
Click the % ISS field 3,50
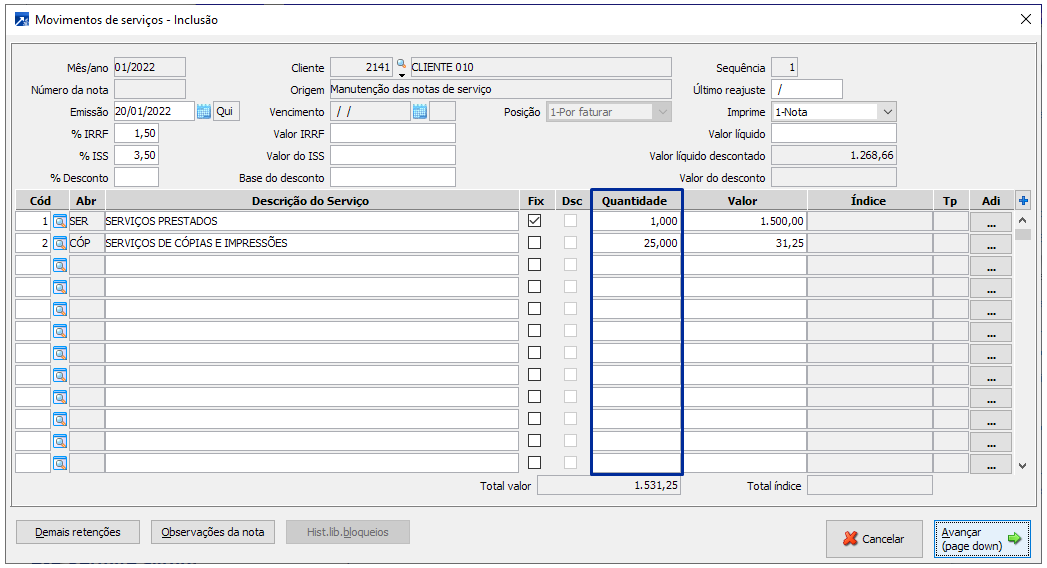tap(136, 156)
